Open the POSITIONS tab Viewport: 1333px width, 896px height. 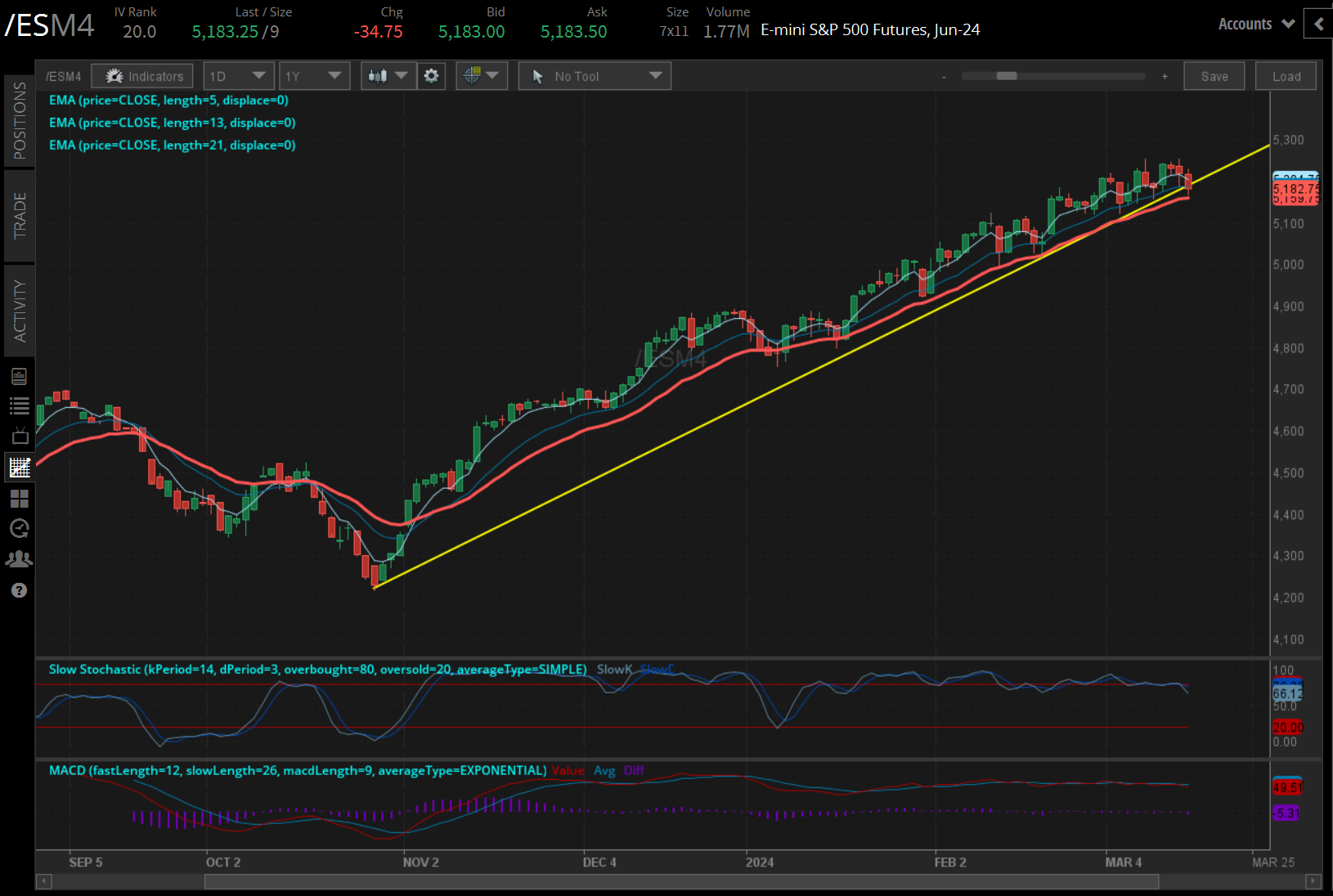point(20,119)
